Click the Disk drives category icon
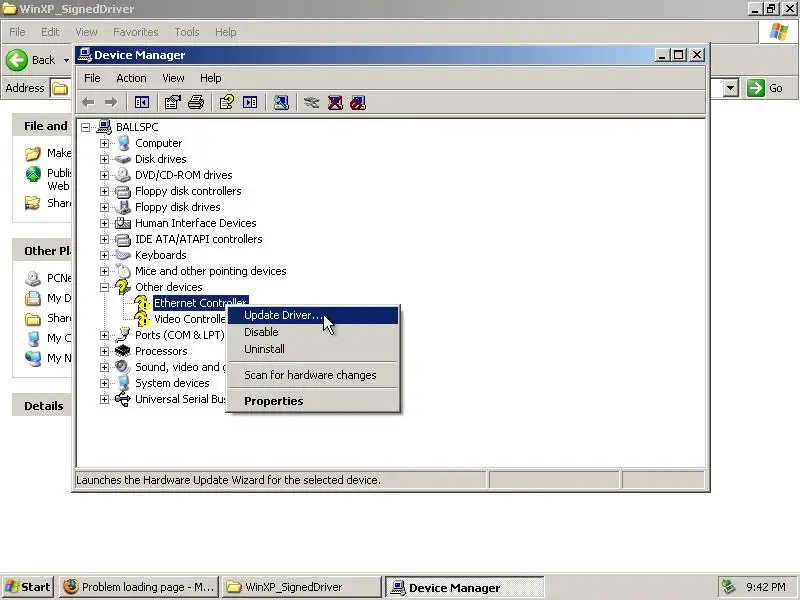Image resolution: width=800 pixels, height=600 pixels. point(123,159)
